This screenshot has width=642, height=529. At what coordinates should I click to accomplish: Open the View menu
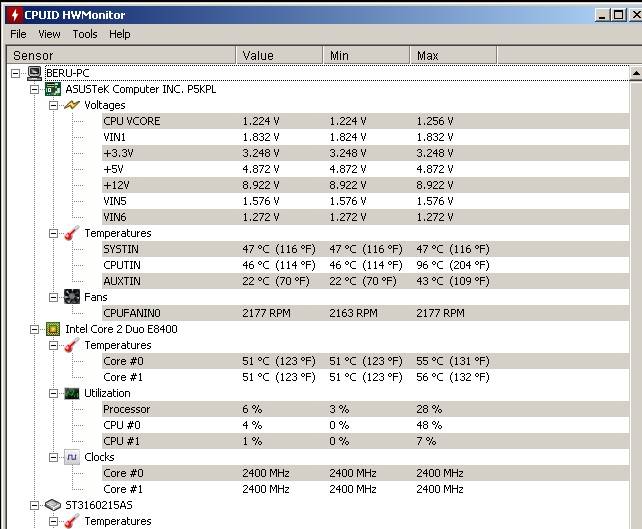point(49,34)
